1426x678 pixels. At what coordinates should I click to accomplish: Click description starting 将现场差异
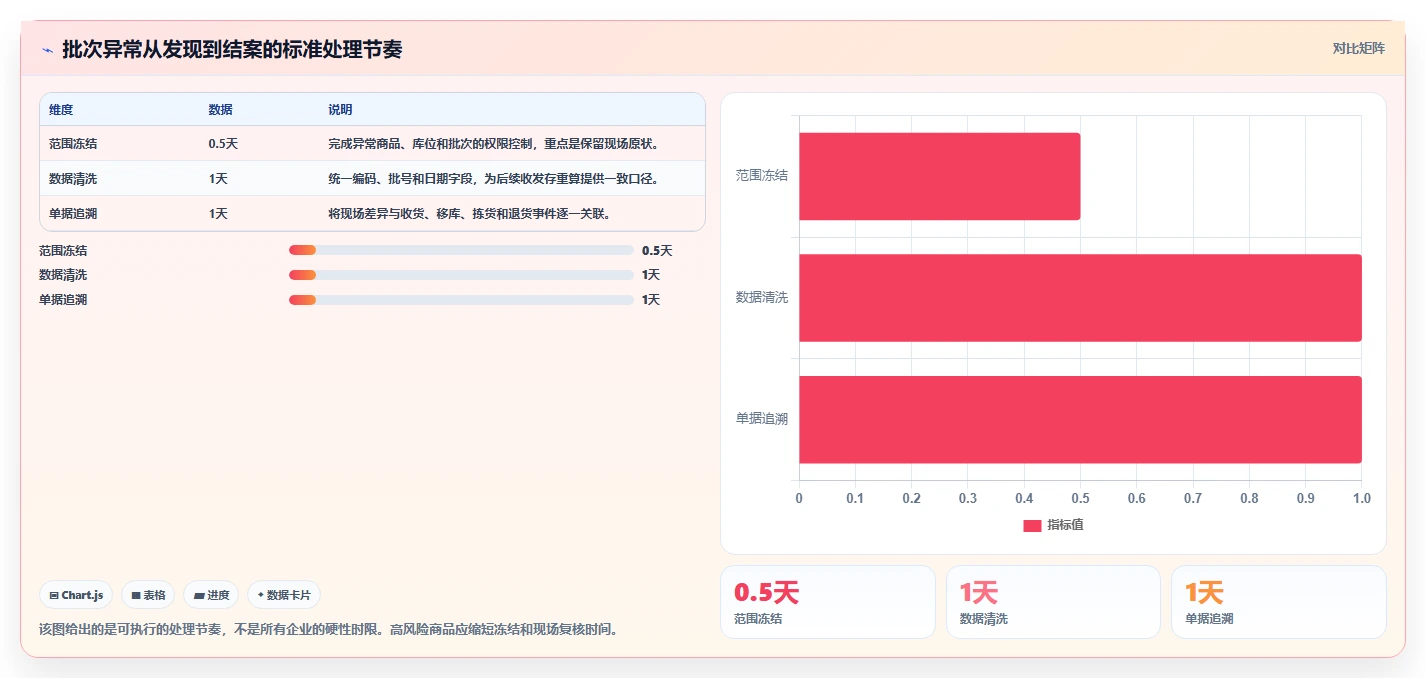[x=469, y=214]
